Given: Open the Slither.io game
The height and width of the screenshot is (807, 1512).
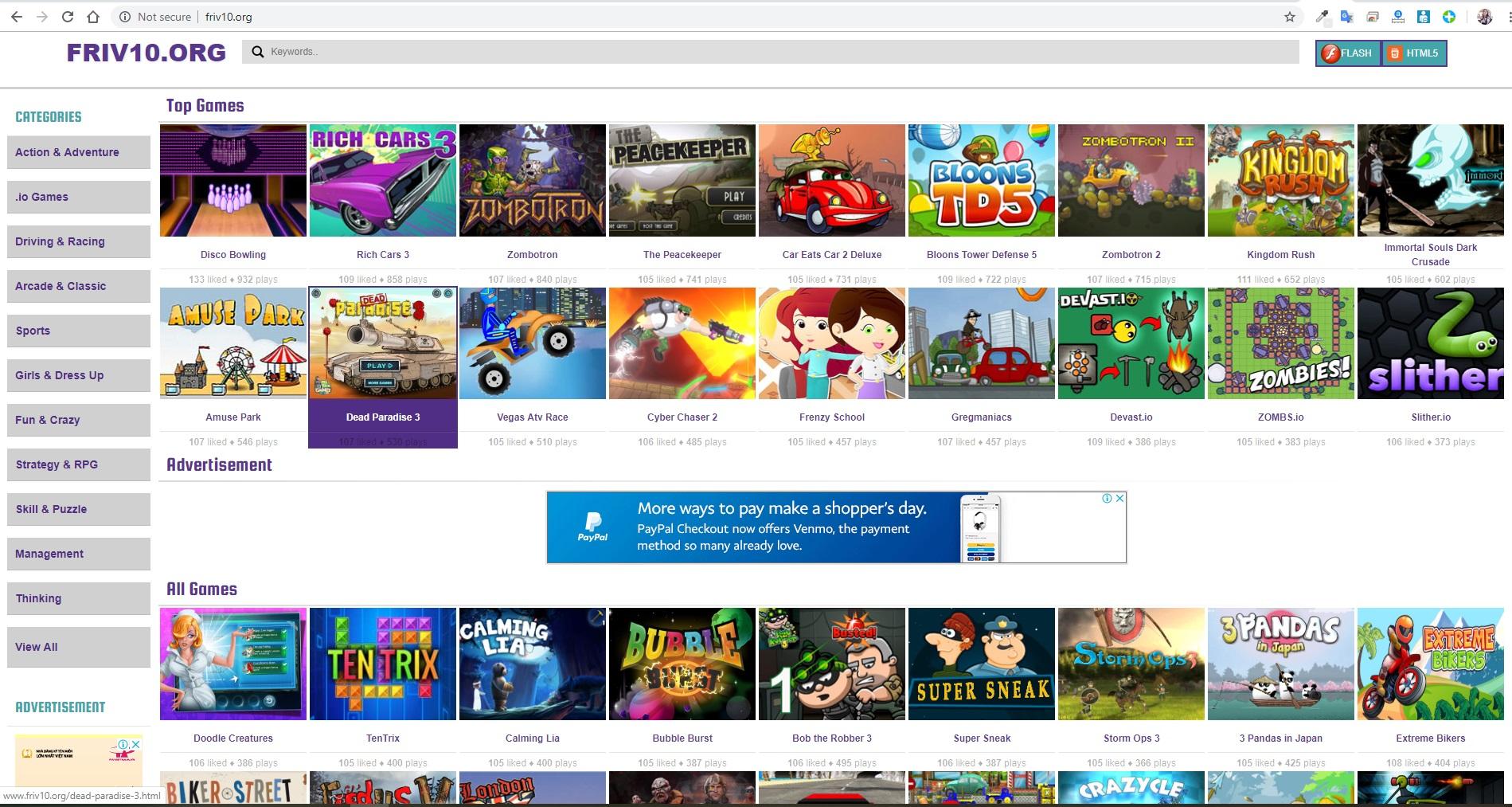Looking at the screenshot, I should coord(1430,343).
